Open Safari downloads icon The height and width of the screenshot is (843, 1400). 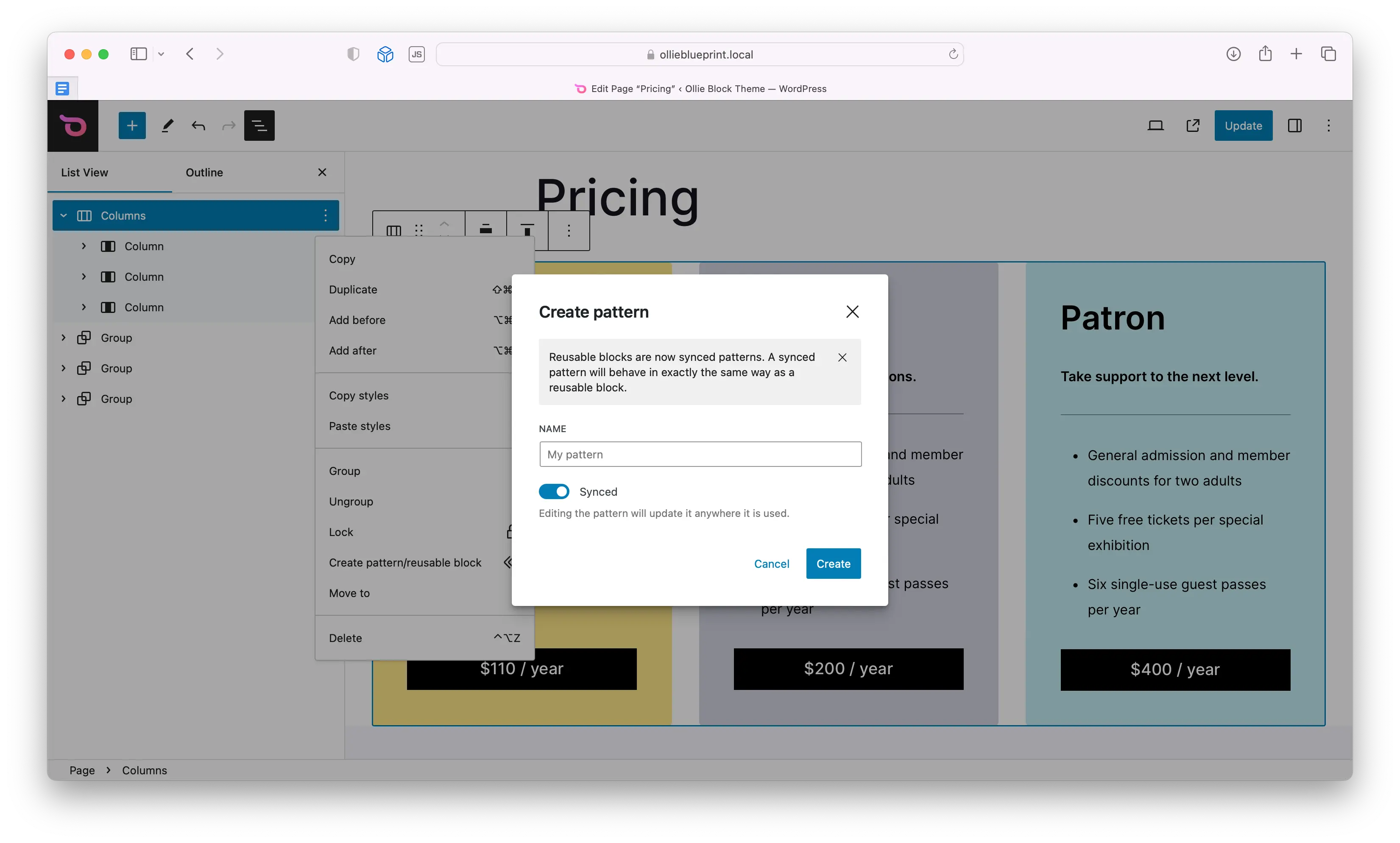1233,54
